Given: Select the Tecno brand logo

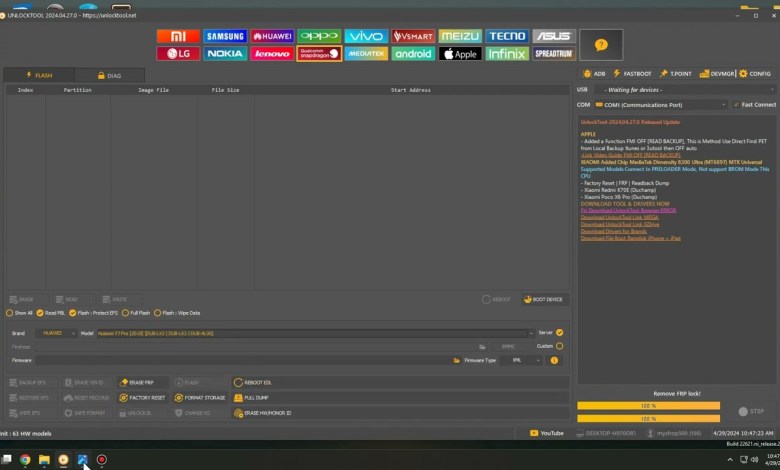Looking at the screenshot, I should tap(507, 36).
